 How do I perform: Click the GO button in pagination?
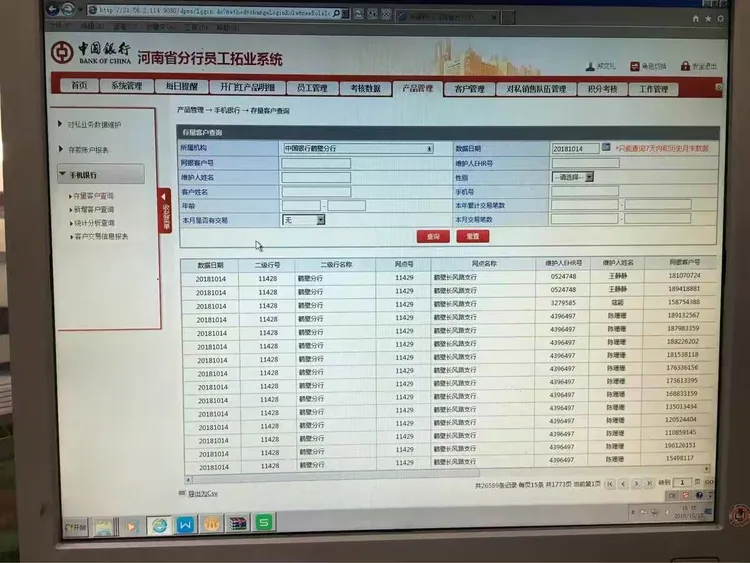(709, 482)
